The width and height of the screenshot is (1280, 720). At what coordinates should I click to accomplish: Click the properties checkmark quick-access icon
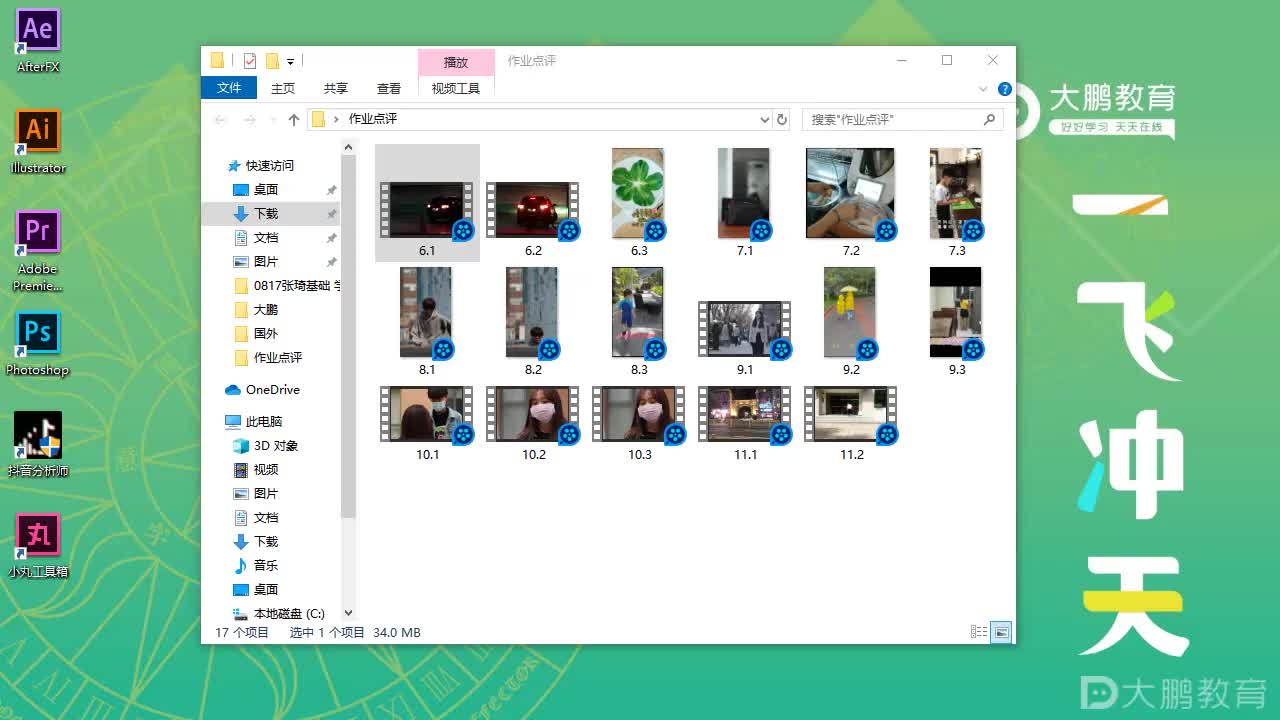coord(250,61)
